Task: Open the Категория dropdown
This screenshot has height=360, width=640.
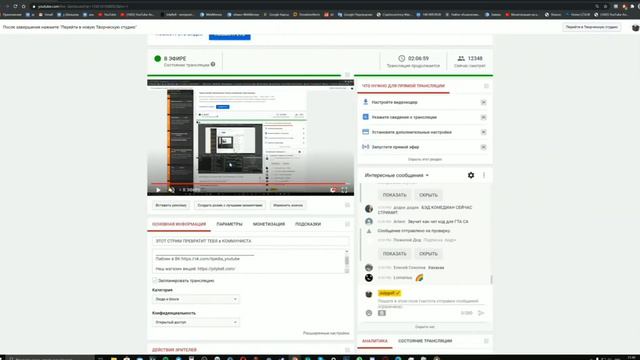Action: (x=196, y=299)
